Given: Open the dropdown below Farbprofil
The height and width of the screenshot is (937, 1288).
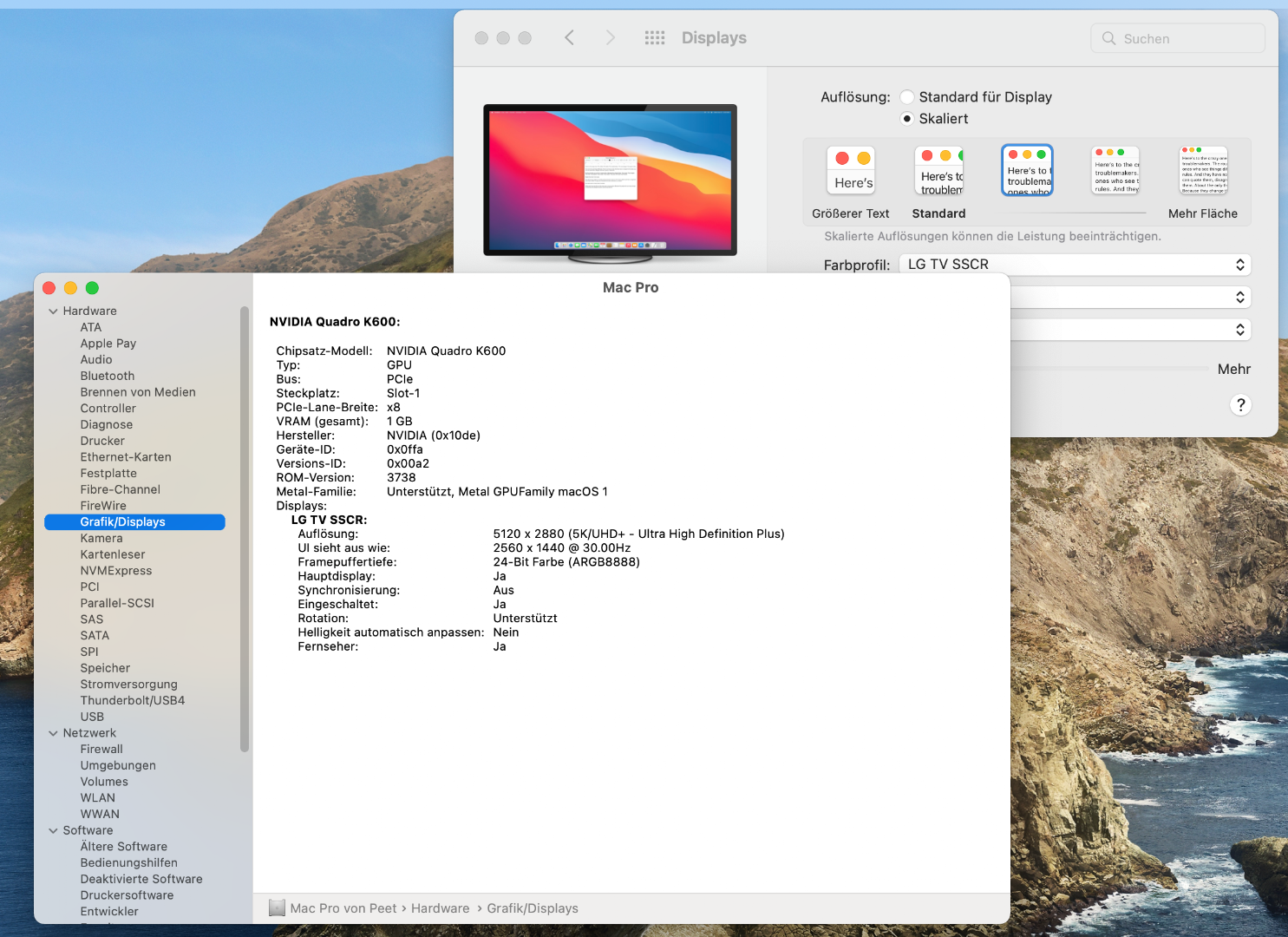Looking at the screenshot, I should coord(1131,297).
